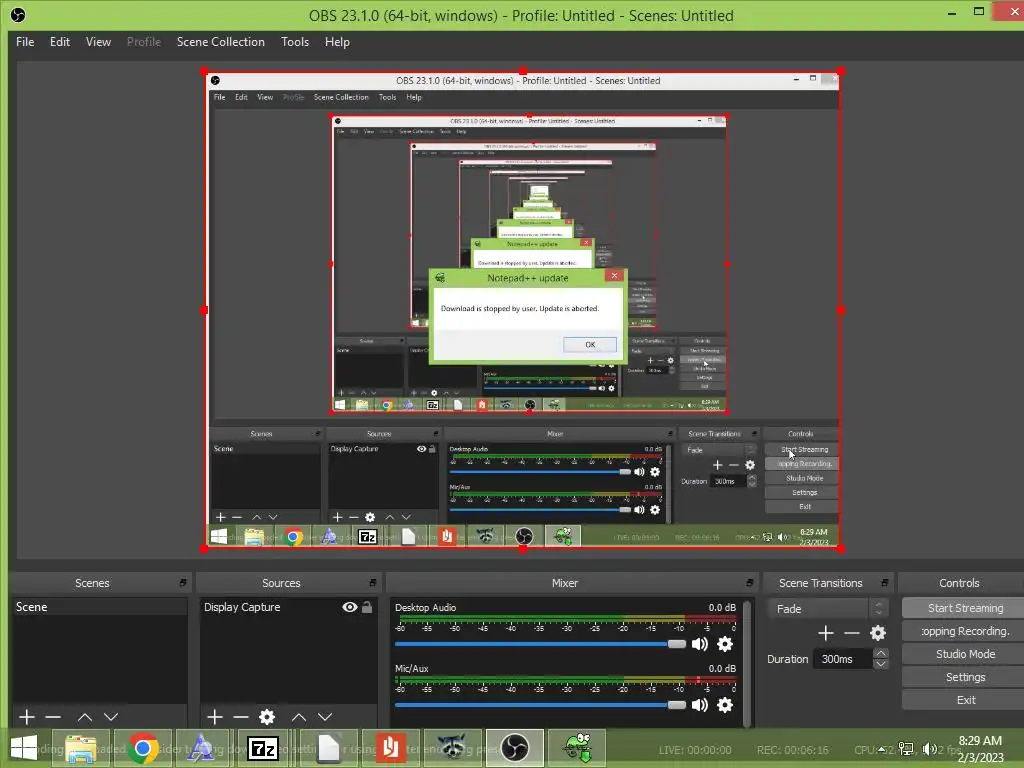Pop out the Scene Transitions dock panel
The width and height of the screenshot is (1024, 768).
pos(884,583)
